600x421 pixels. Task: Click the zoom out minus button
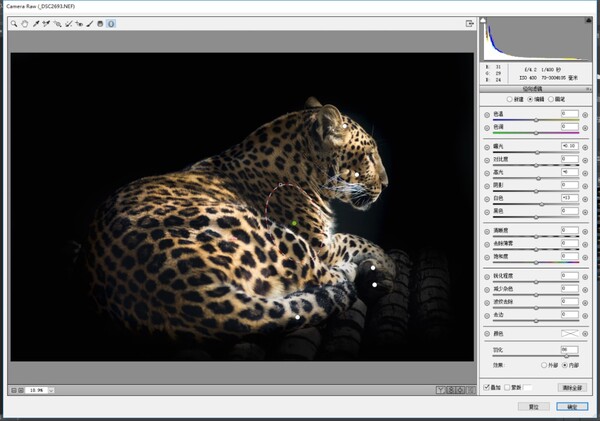[x=14, y=390]
